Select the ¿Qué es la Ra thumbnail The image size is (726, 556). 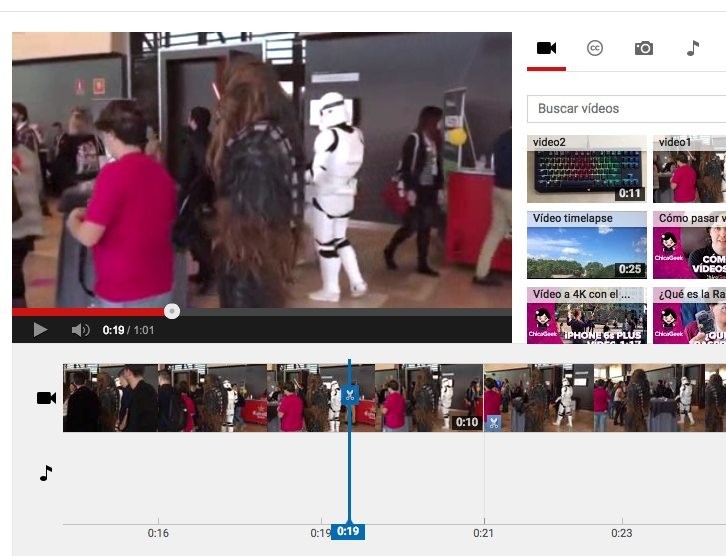click(689, 315)
